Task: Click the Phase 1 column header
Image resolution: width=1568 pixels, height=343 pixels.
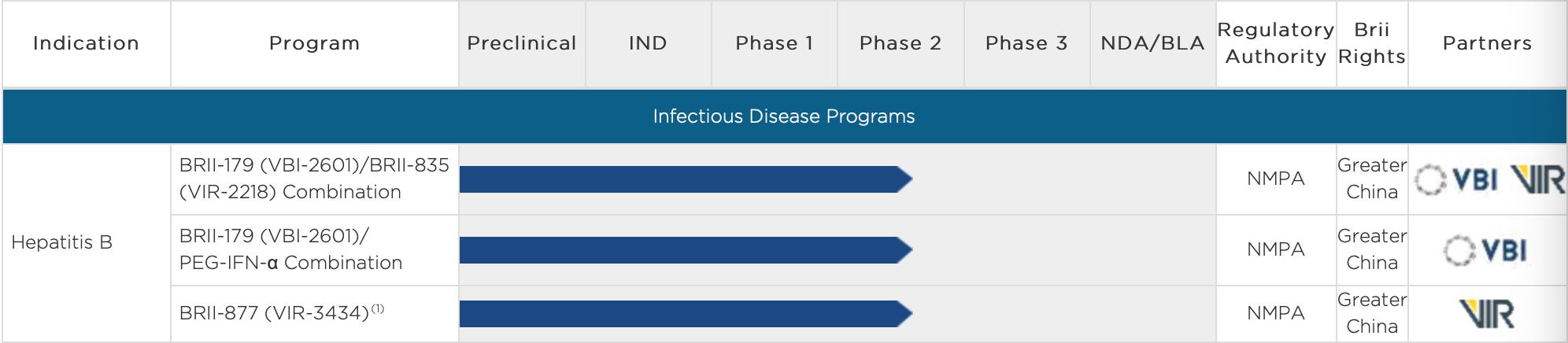Action: (x=774, y=43)
